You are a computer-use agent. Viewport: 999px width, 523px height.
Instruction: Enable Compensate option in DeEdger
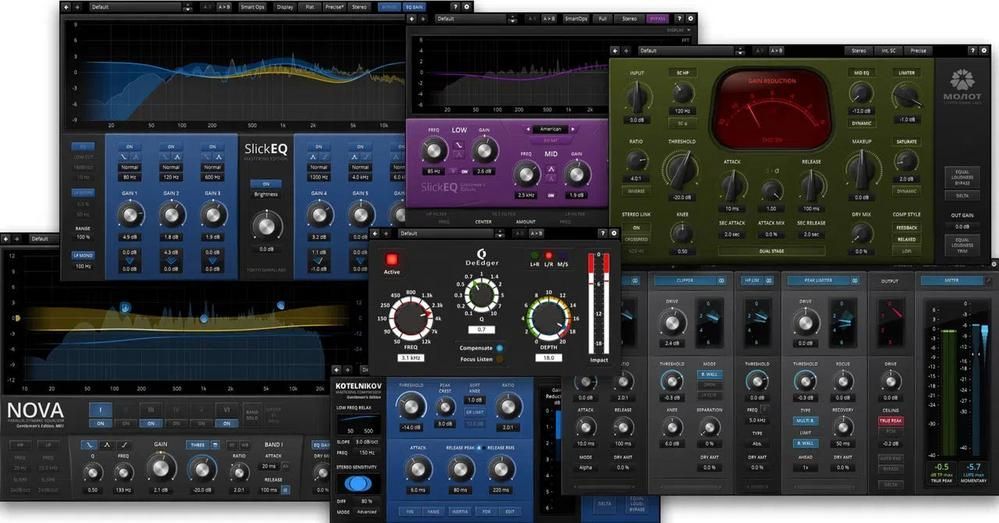coord(500,348)
